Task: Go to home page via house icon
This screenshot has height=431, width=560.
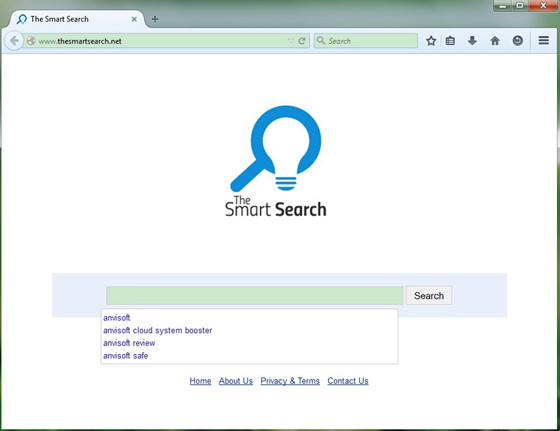Action: (x=495, y=41)
